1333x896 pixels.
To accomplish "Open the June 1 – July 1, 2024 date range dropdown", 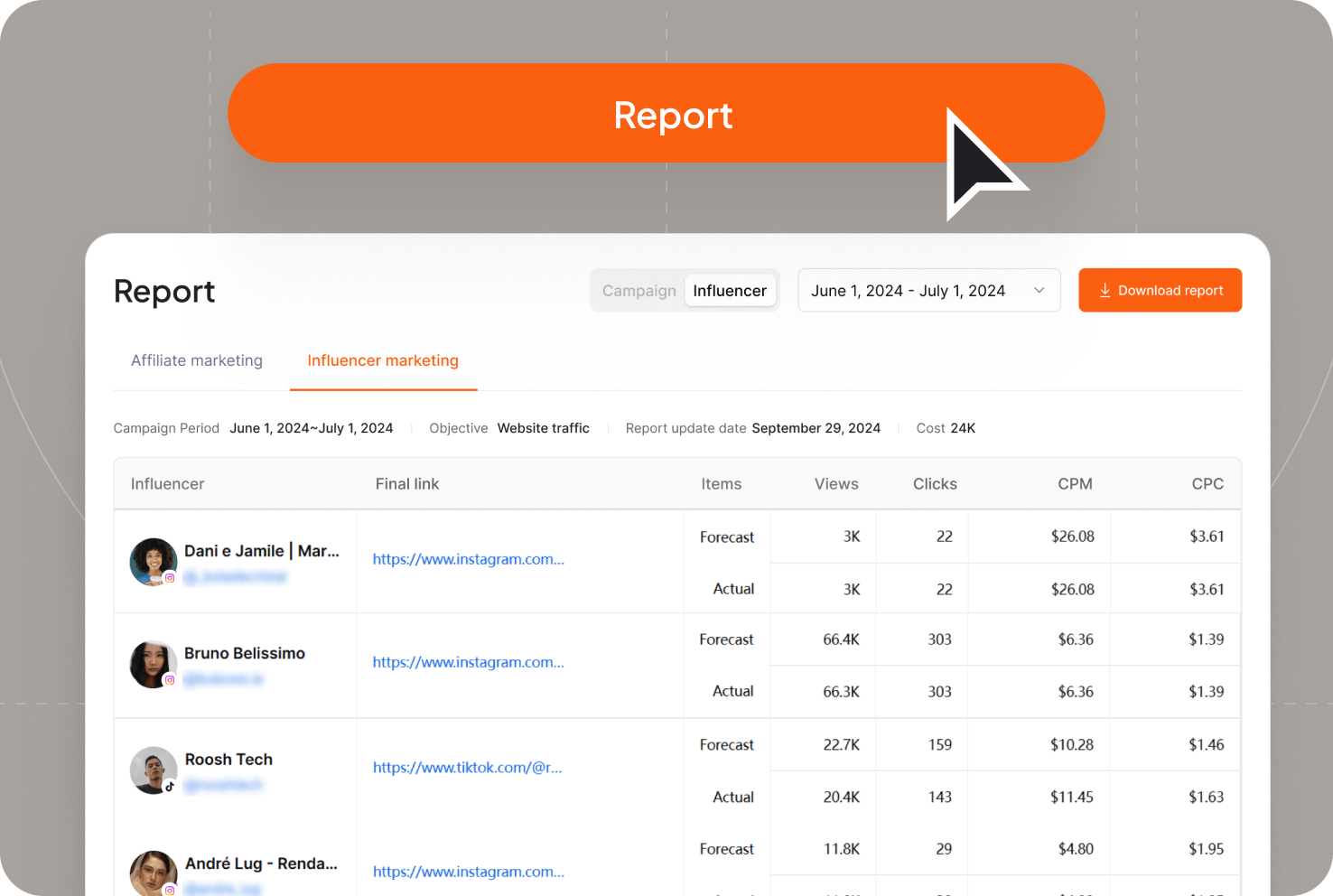I will pos(929,290).
